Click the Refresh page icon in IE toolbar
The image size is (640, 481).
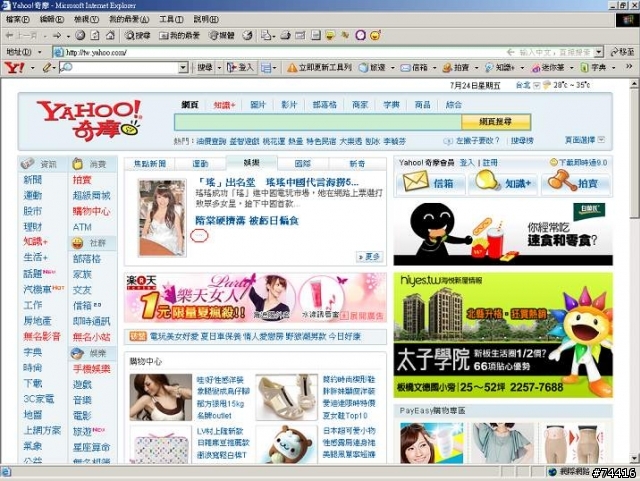[95, 36]
